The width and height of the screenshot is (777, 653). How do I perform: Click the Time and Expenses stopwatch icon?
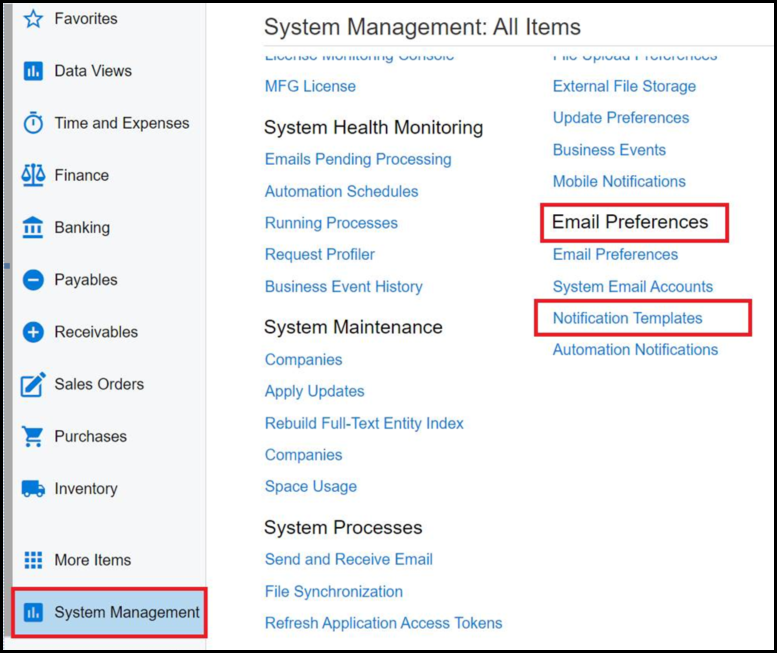click(x=33, y=123)
